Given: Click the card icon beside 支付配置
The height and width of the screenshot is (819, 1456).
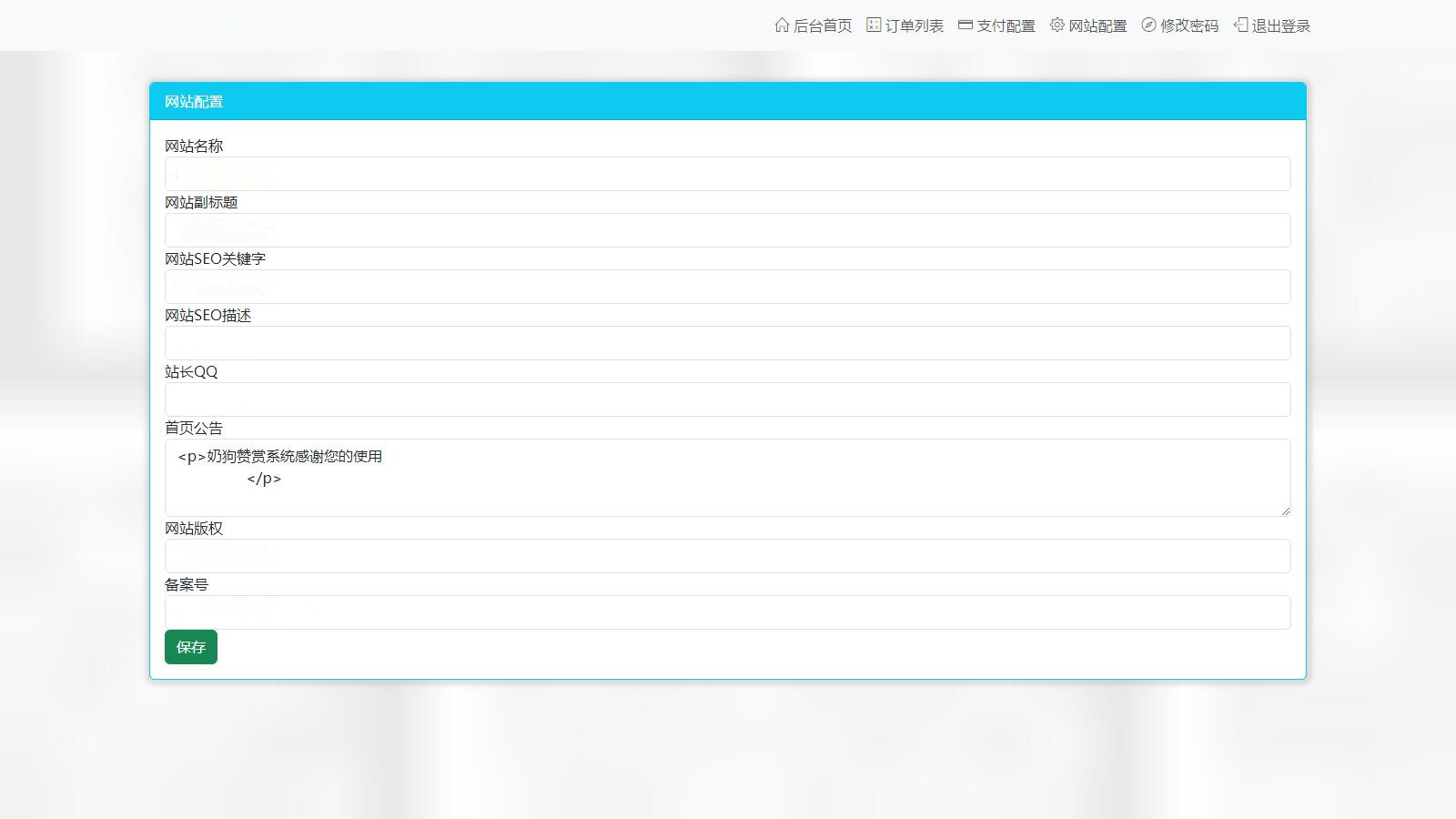Looking at the screenshot, I should tap(966, 25).
